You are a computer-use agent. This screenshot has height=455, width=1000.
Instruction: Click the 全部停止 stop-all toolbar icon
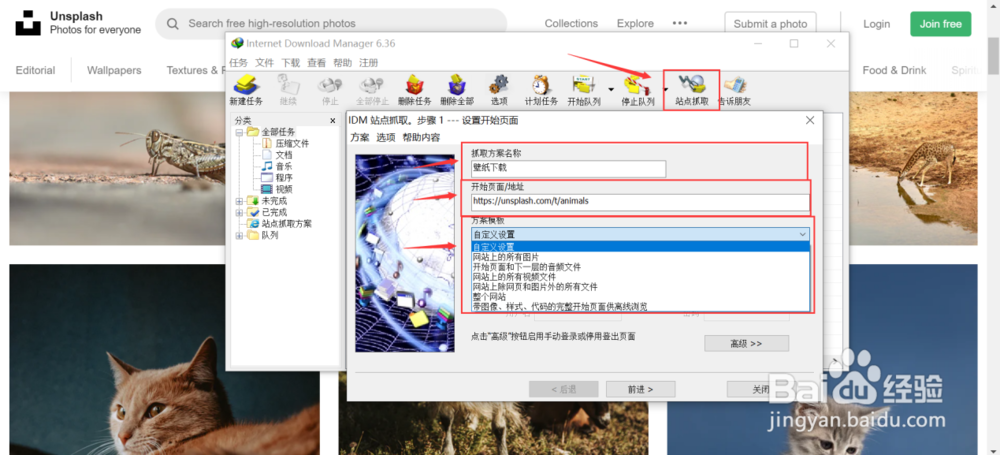point(372,90)
